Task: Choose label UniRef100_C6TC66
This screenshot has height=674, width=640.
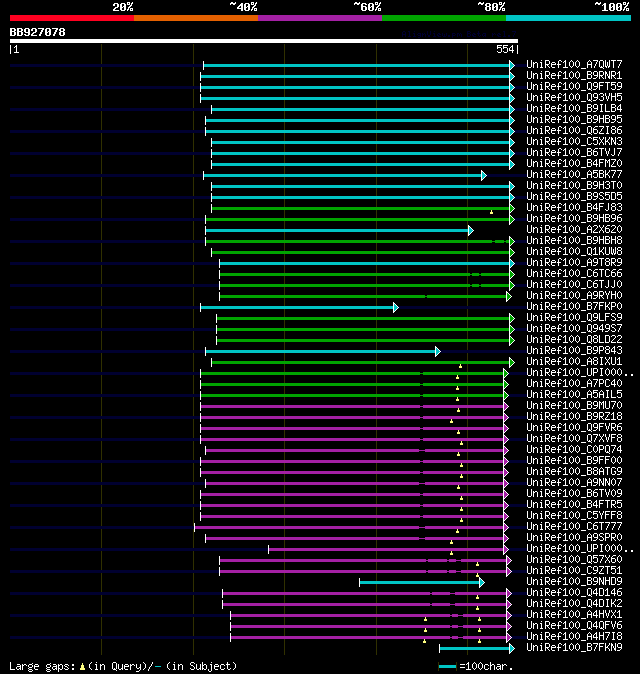Action: tap(574, 273)
